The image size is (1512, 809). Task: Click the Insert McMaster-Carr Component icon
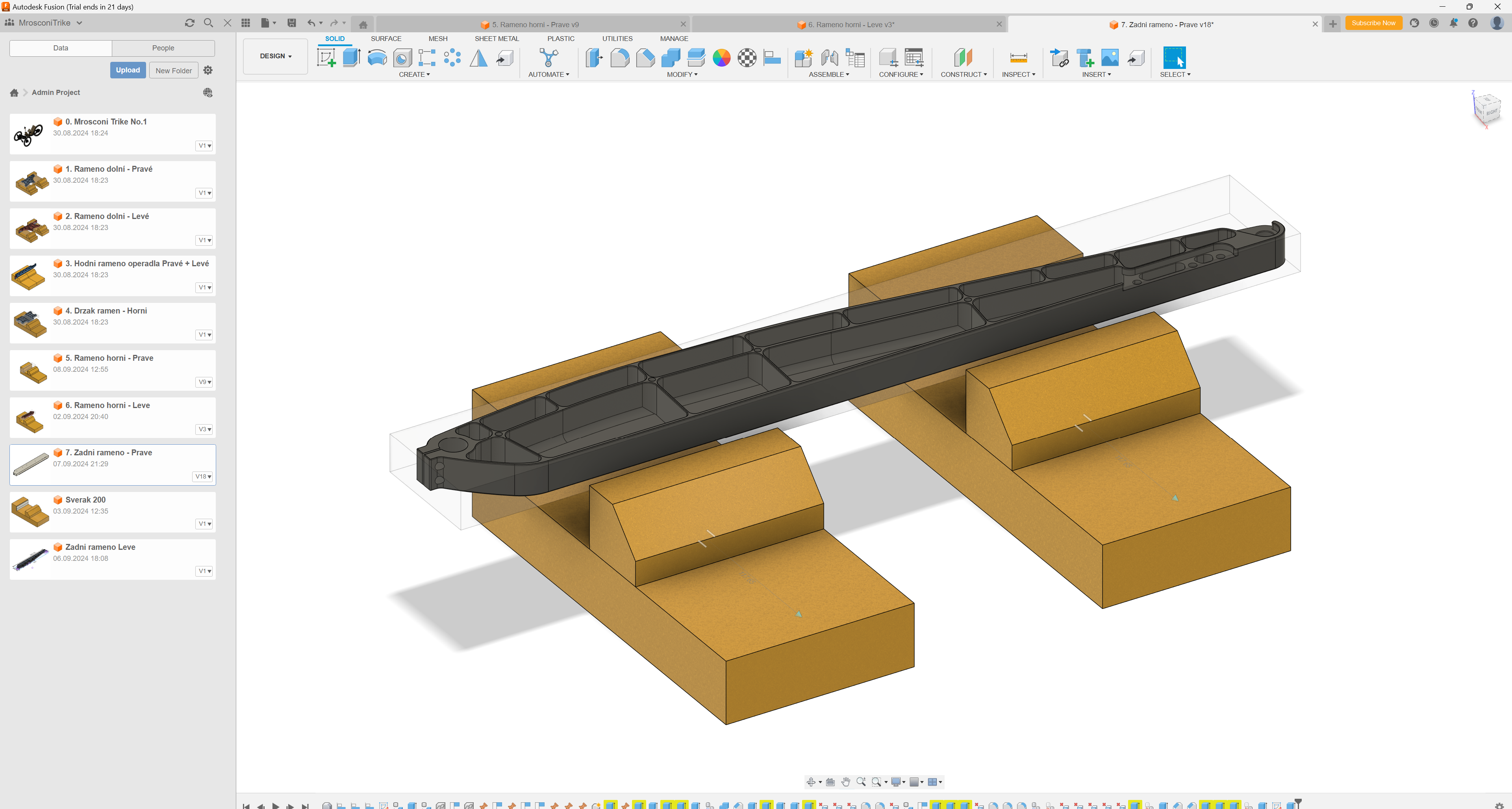pyautogui.click(x=1085, y=58)
